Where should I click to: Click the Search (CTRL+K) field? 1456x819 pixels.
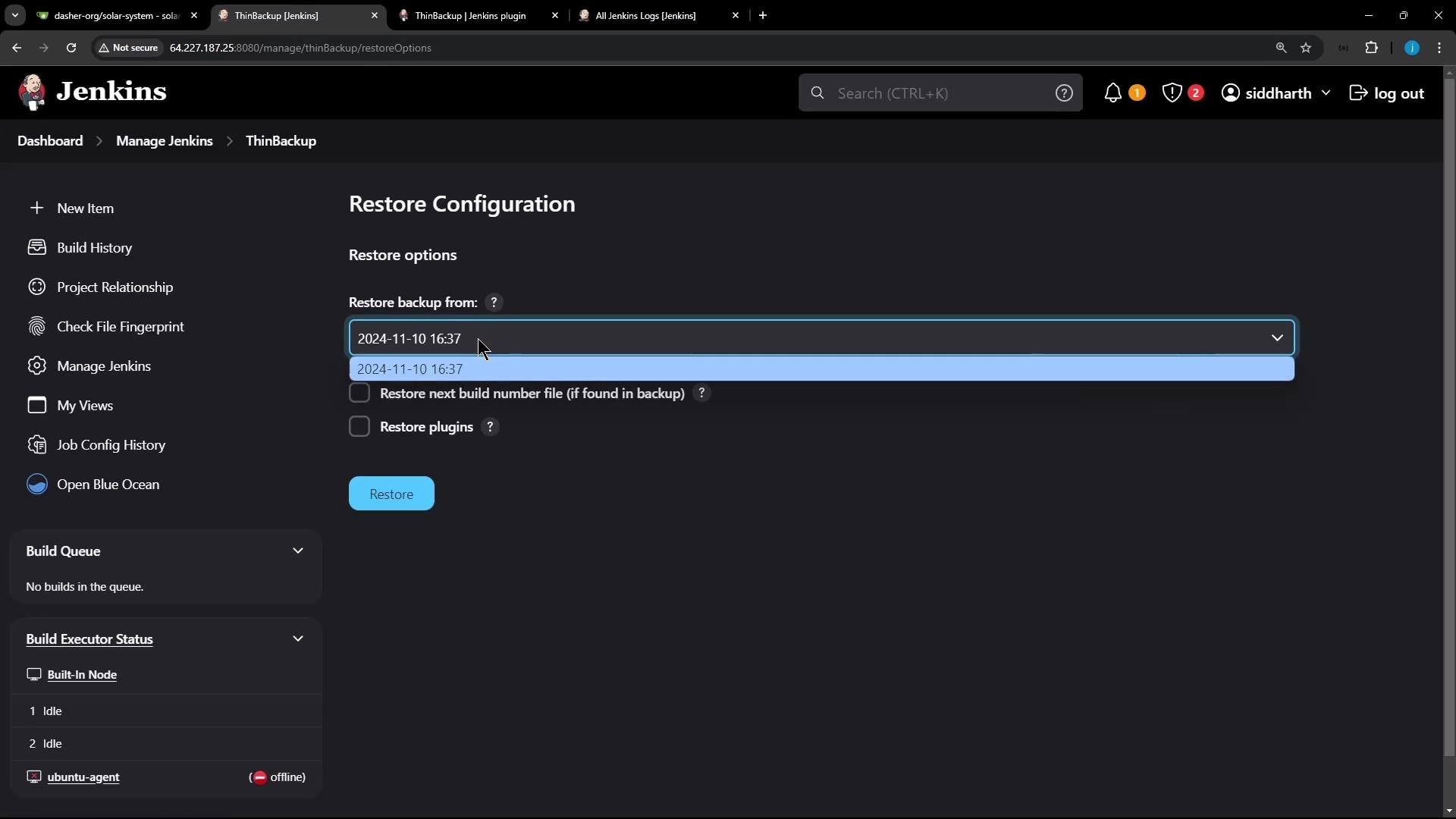[x=940, y=93]
